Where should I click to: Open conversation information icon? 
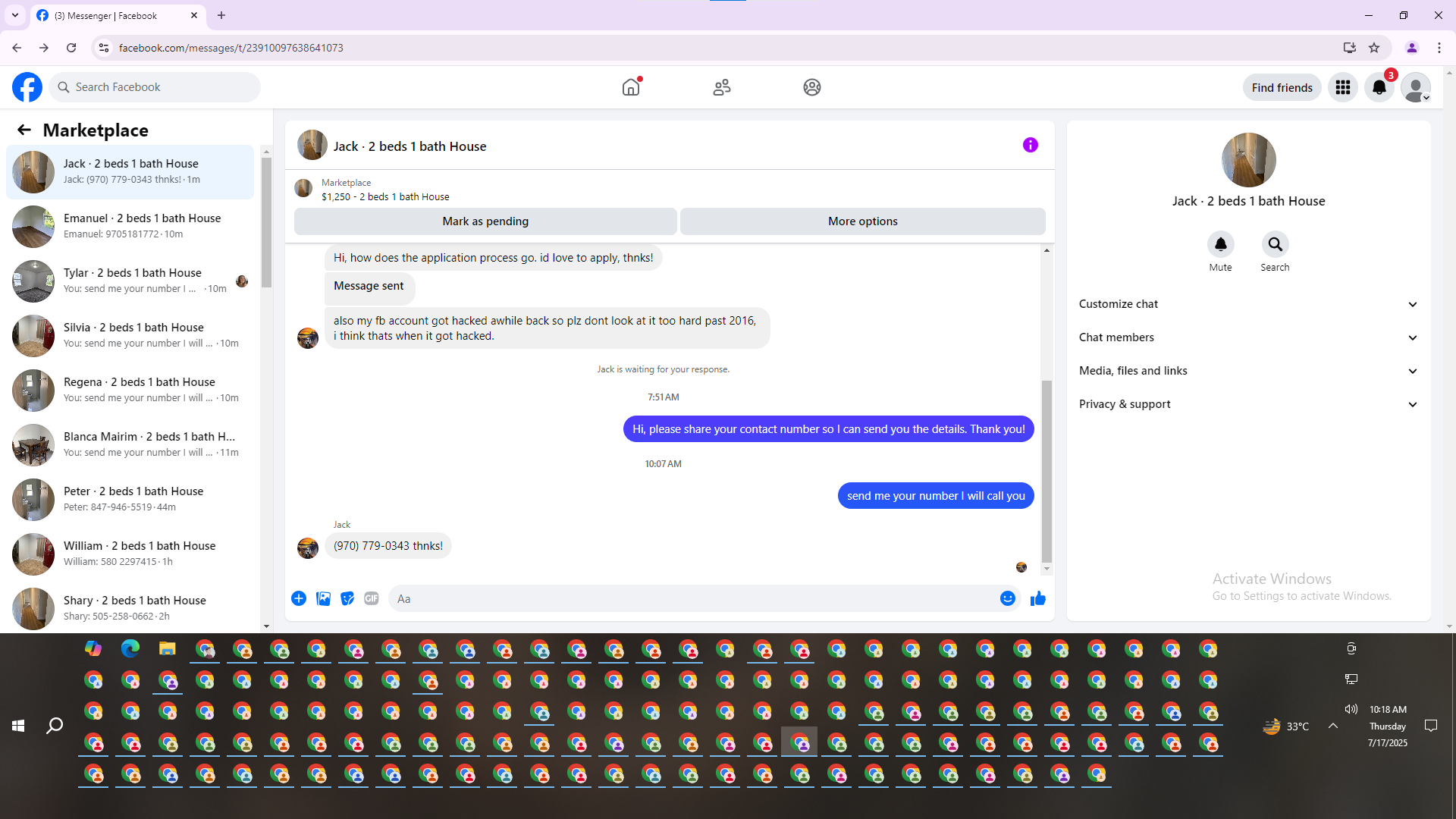tap(1030, 145)
